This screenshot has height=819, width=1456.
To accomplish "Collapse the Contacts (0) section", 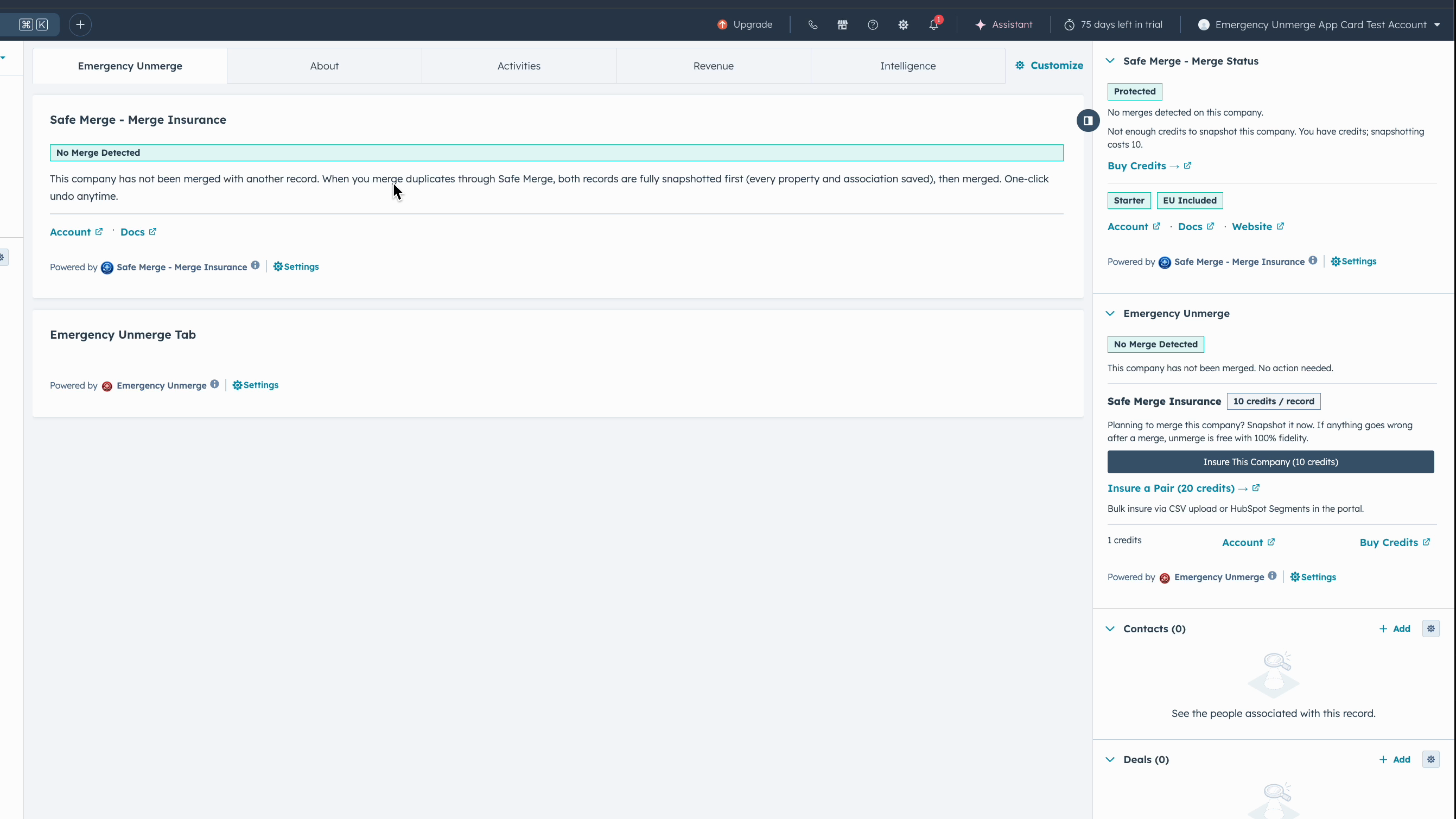I will [1110, 628].
